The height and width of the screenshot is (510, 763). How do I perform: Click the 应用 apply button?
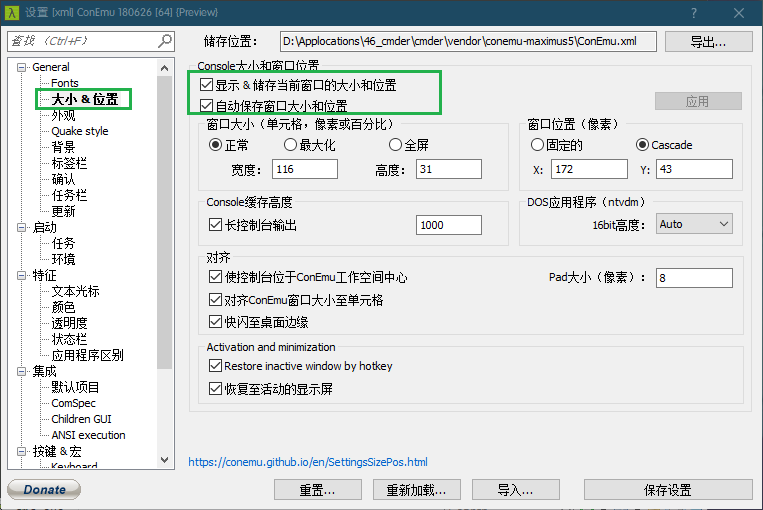pyautogui.click(x=698, y=101)
